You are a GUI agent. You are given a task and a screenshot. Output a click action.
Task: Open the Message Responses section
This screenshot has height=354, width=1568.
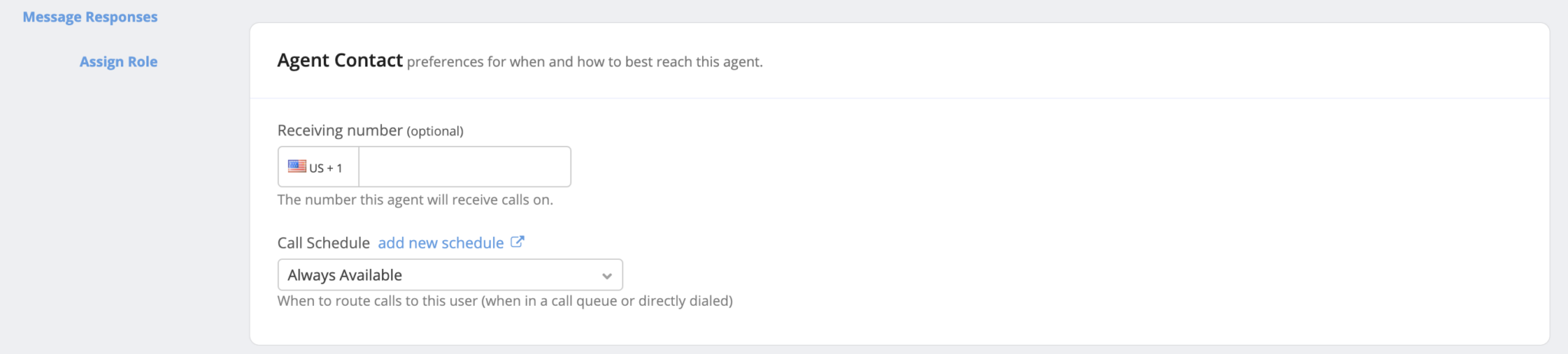(x=90, y=17)
